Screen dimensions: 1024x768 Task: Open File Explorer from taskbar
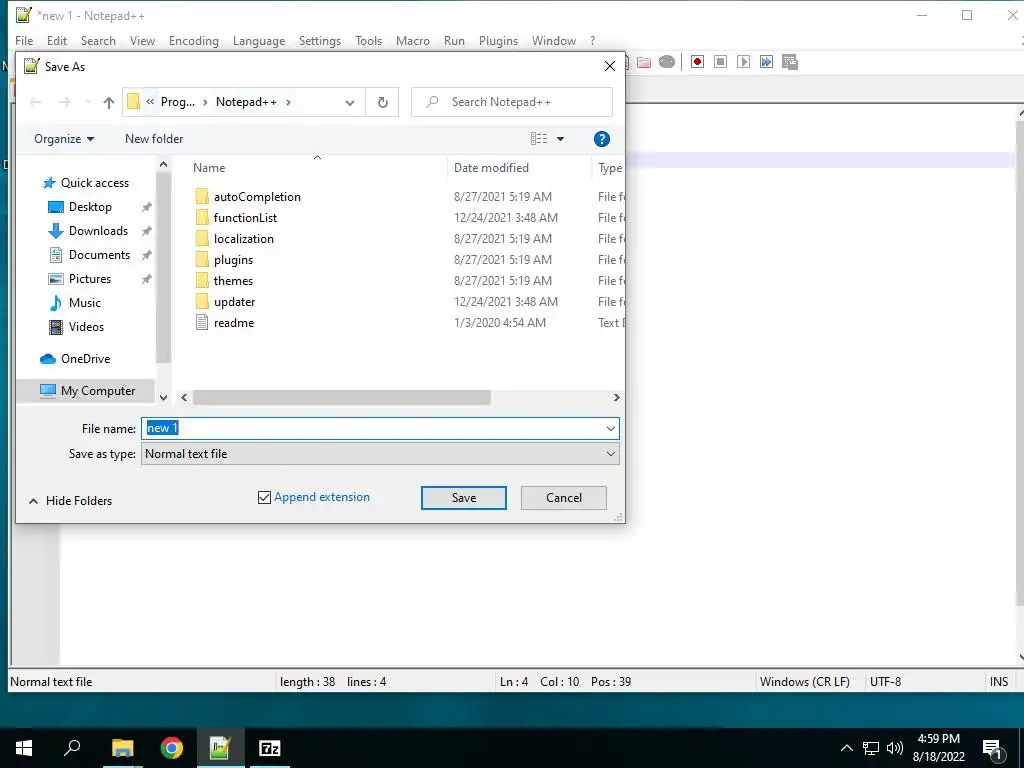tap(122, 748)
